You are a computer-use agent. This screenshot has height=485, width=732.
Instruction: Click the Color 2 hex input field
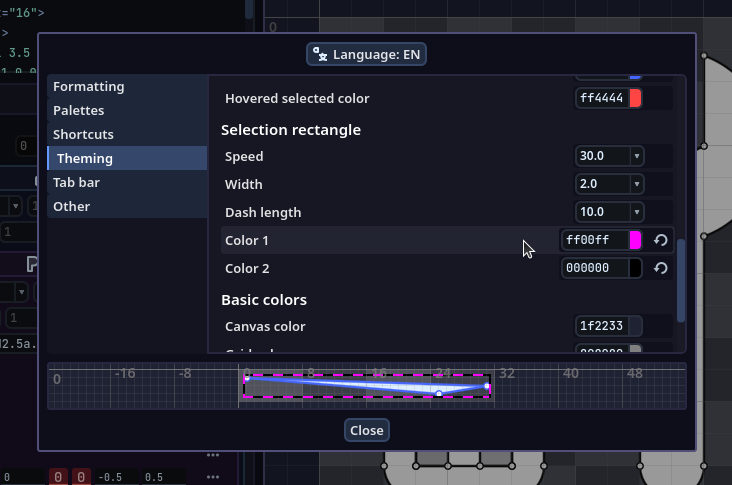595,268
